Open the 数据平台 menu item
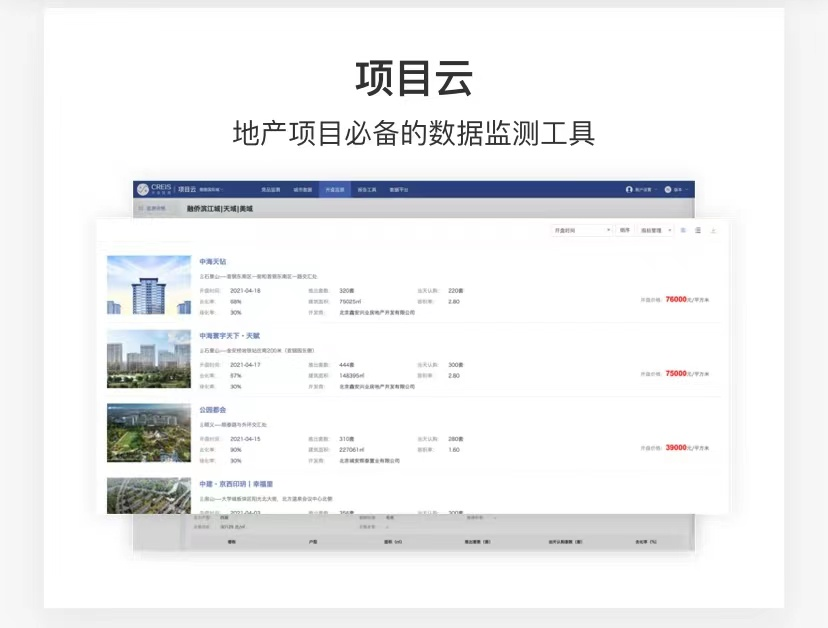The width and height of the screenshot is (828, 628). [400, 189]
